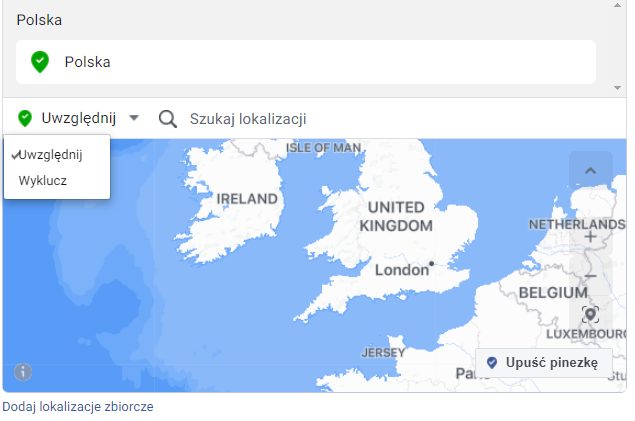Click the Polska country heading
The height and width of the screenshot is (421, 635).
click(x=37, y=20)
